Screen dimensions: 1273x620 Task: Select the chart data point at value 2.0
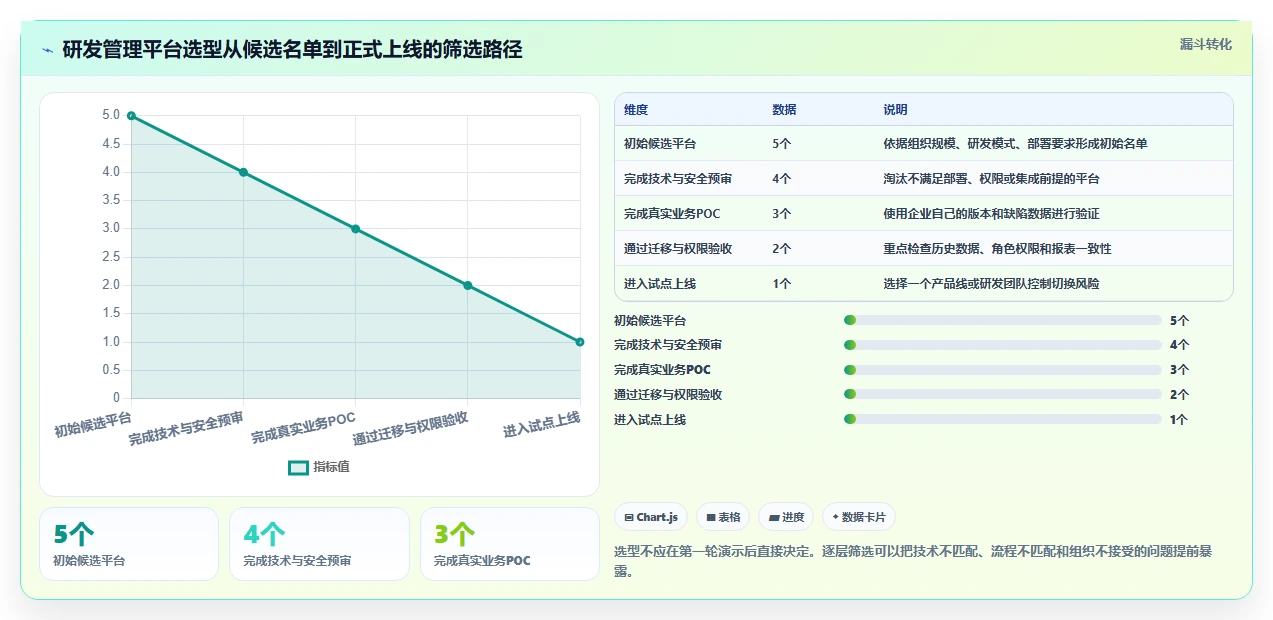tap(467, 285)
